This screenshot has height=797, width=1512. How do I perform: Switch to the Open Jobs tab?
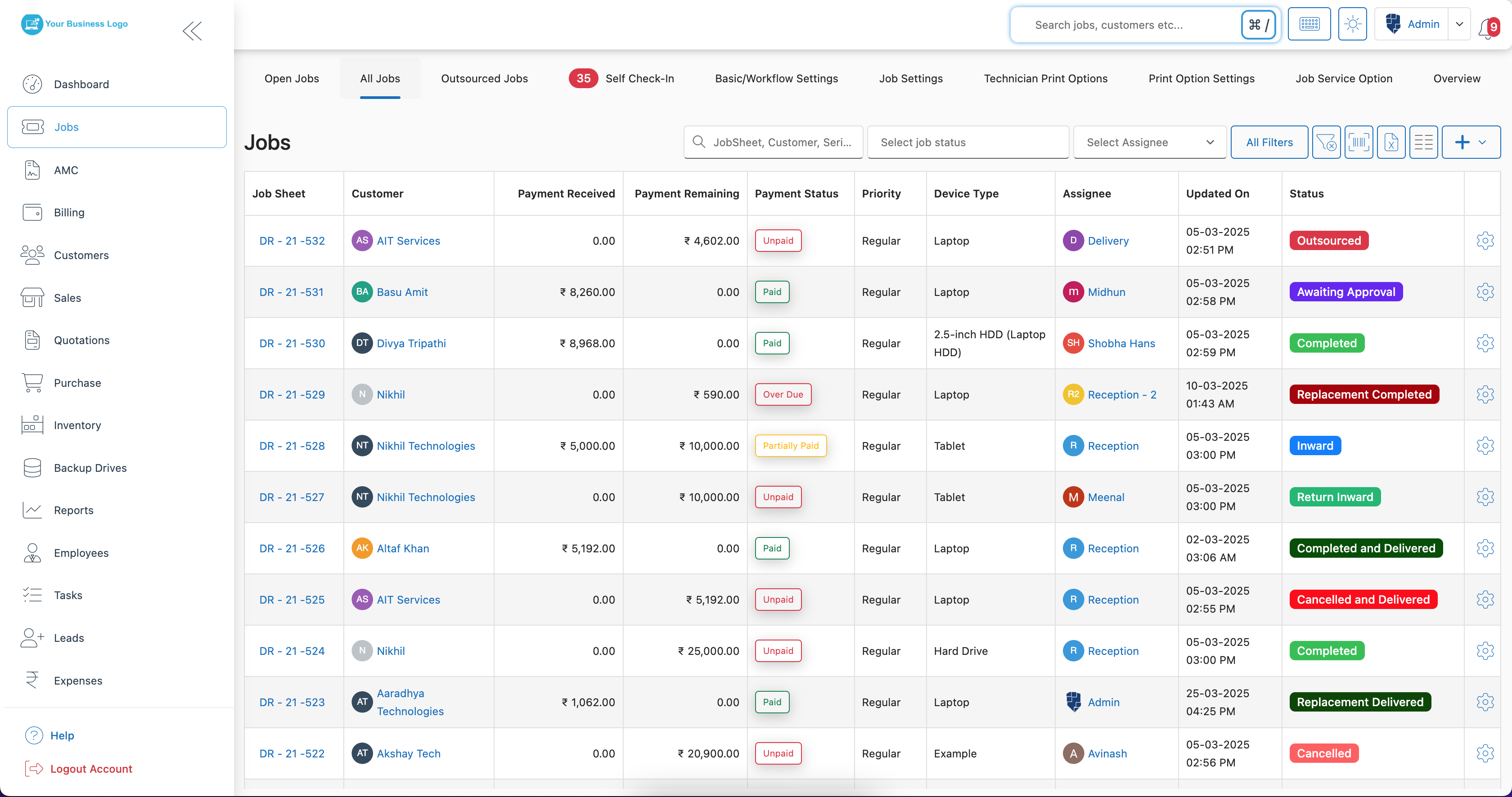291,78
